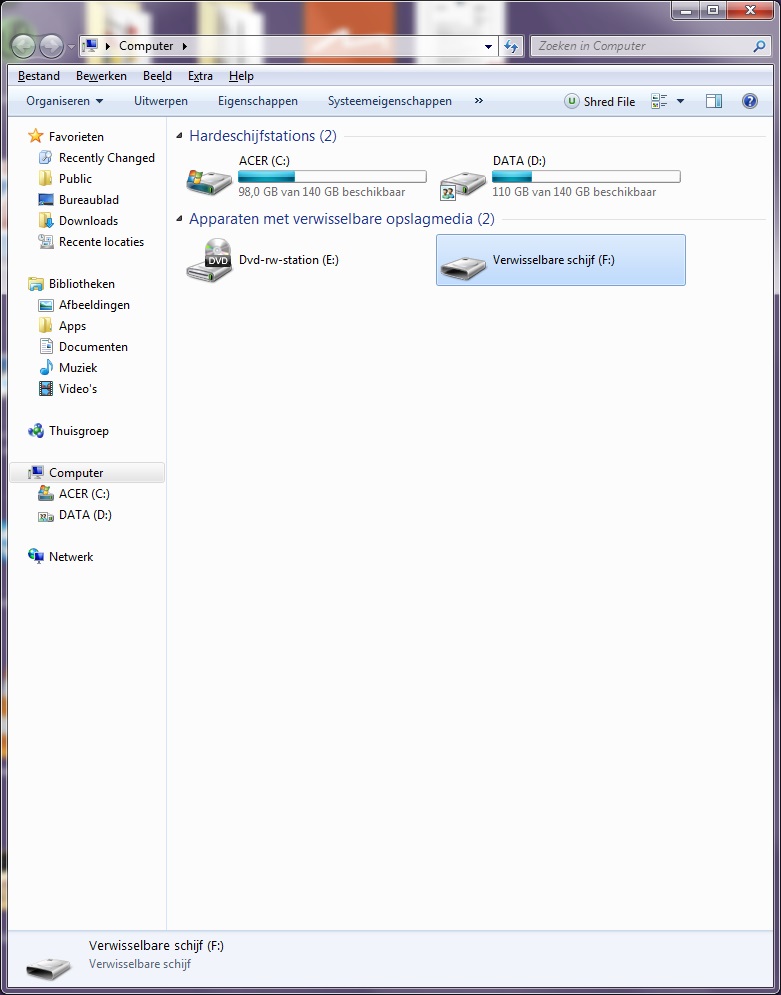Maximize the Explorer window
Screen dimensions: 781x995
714,10
